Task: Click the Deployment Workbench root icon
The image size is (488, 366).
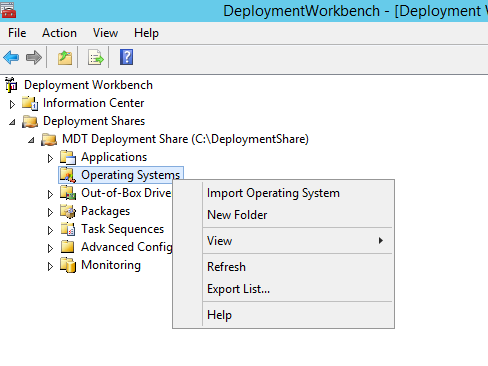Action: tap(11, 85)
